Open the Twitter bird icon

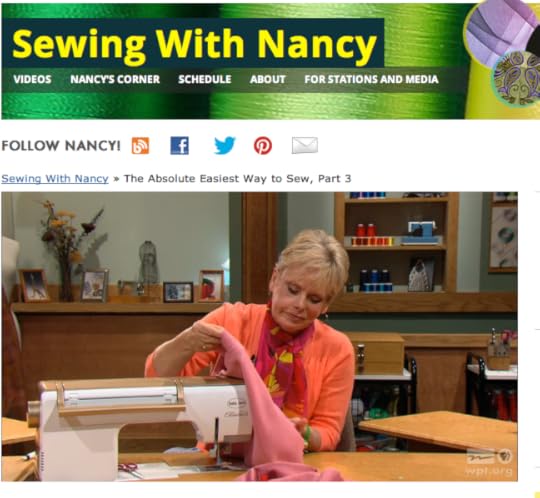(225, 145)
